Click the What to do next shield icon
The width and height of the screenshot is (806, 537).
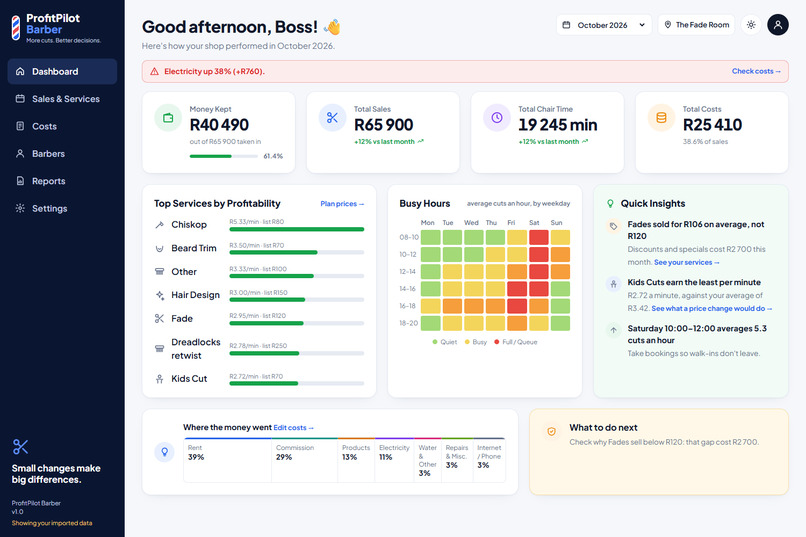coord(551,432)
